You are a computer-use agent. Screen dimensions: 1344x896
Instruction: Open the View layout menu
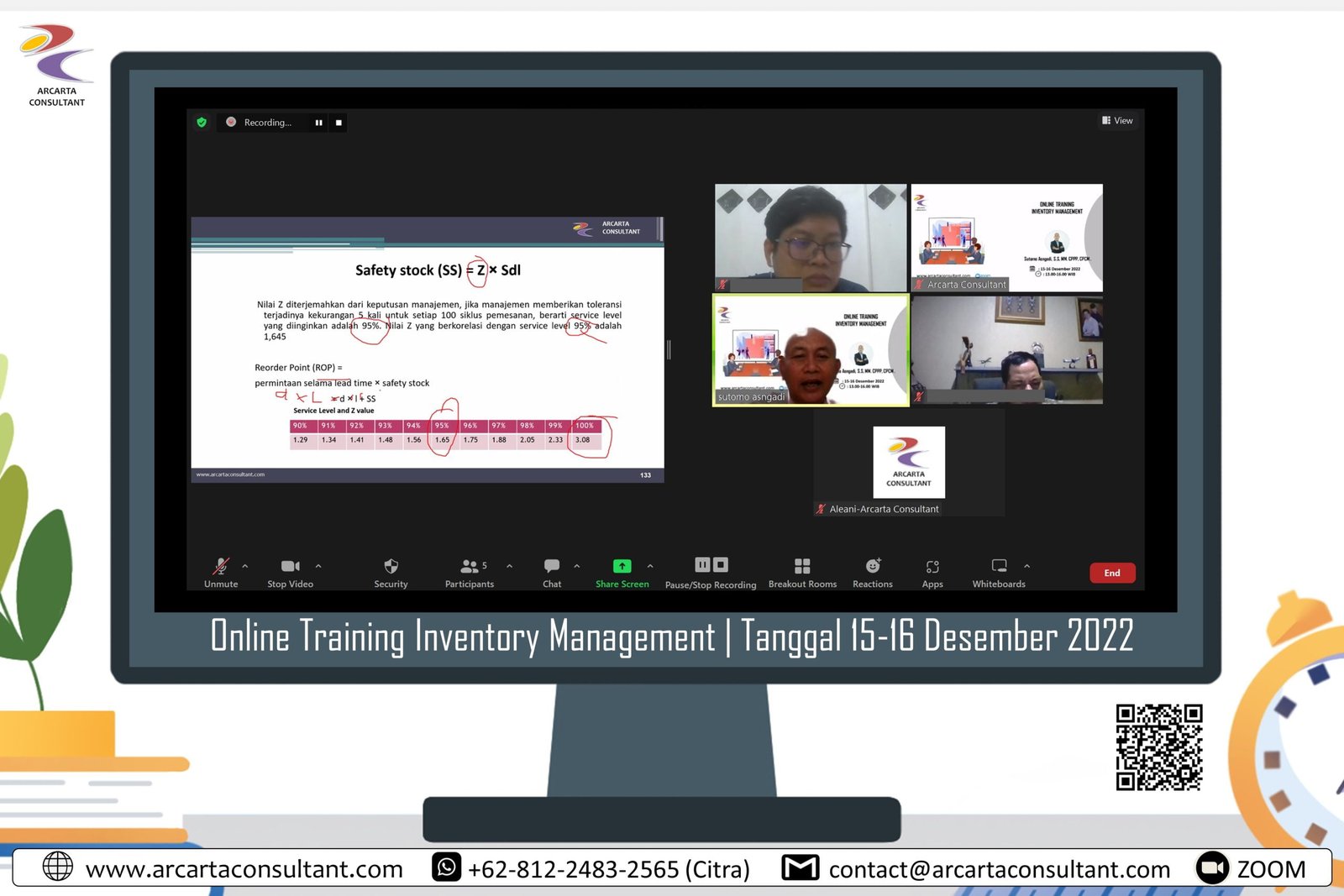pos(1118,121)
